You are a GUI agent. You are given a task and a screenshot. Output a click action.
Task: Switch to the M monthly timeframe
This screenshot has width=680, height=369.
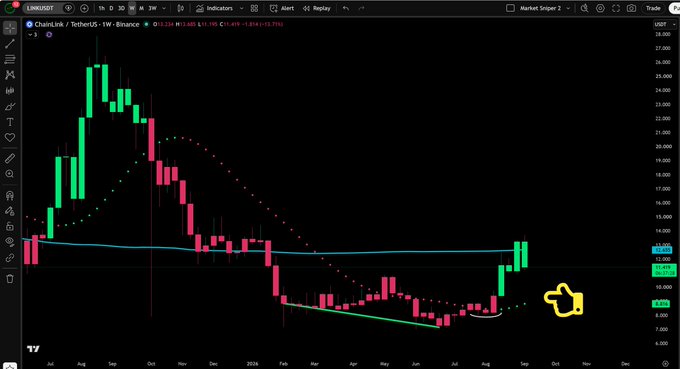[141, 8]
